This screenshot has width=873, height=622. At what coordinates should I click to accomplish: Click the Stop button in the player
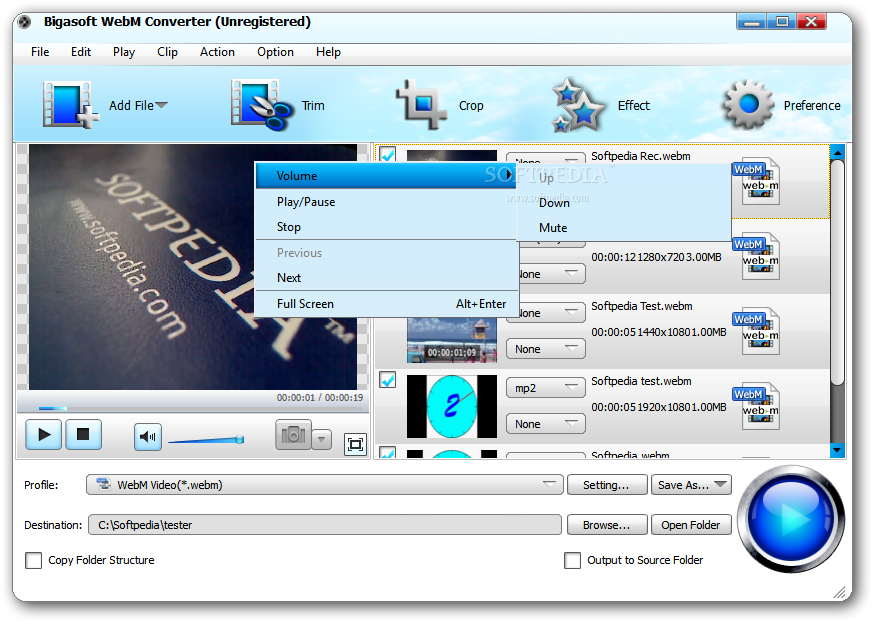pyautogui.click(x=84, y=434)
